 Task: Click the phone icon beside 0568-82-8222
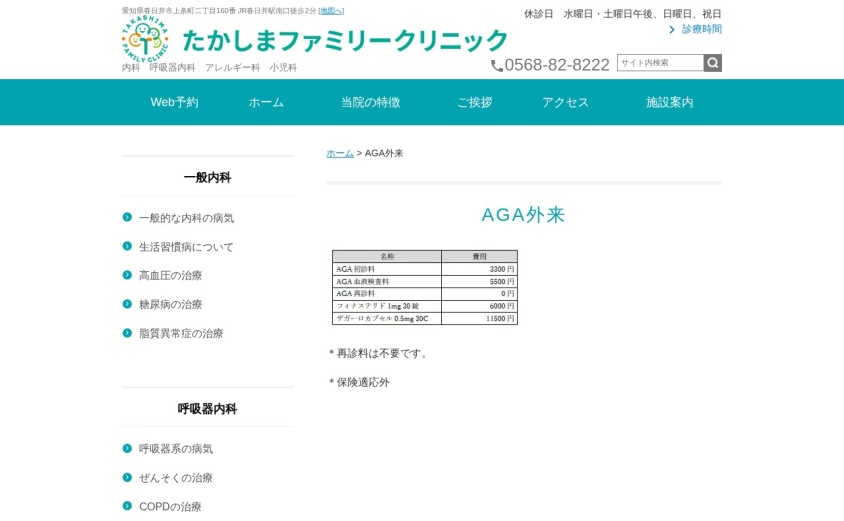click(x=496, y=66)
